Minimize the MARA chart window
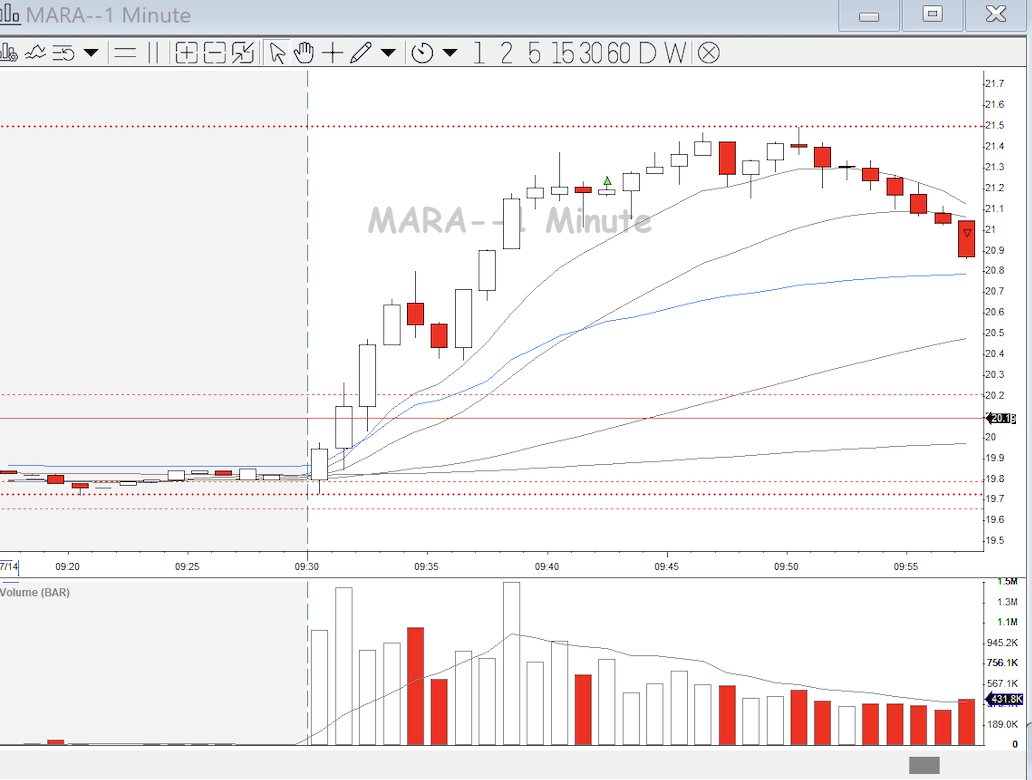 point(869,14)
